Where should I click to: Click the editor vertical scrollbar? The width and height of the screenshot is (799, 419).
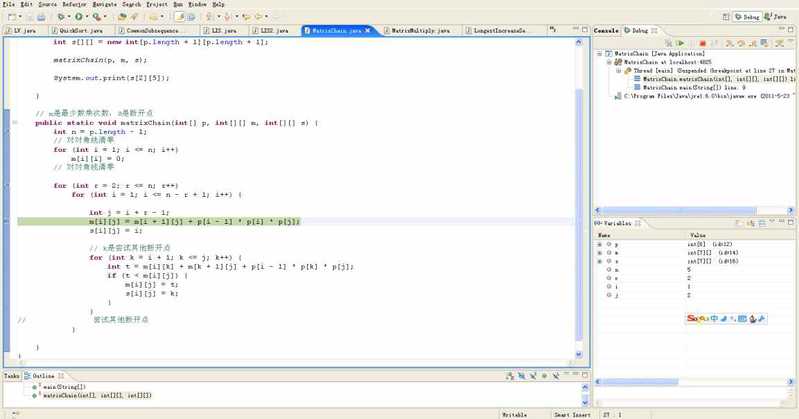coord(579,200)
